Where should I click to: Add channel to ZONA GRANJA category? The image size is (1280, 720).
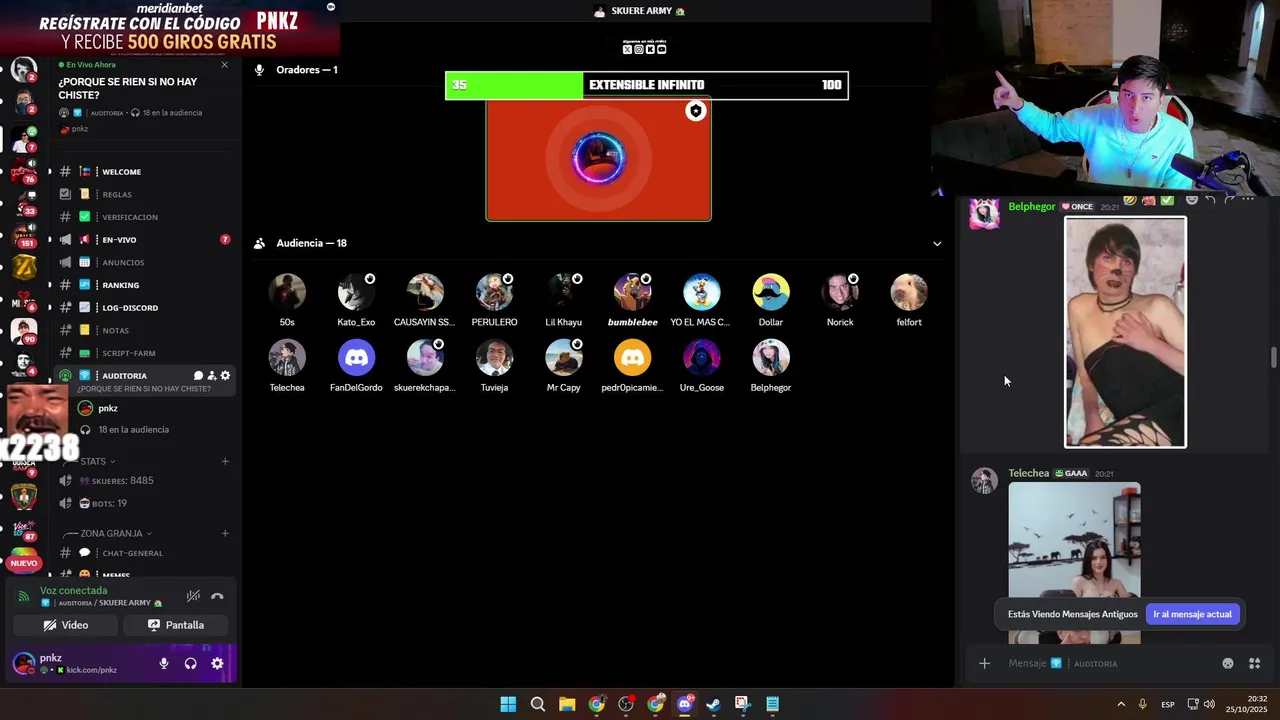225,533
